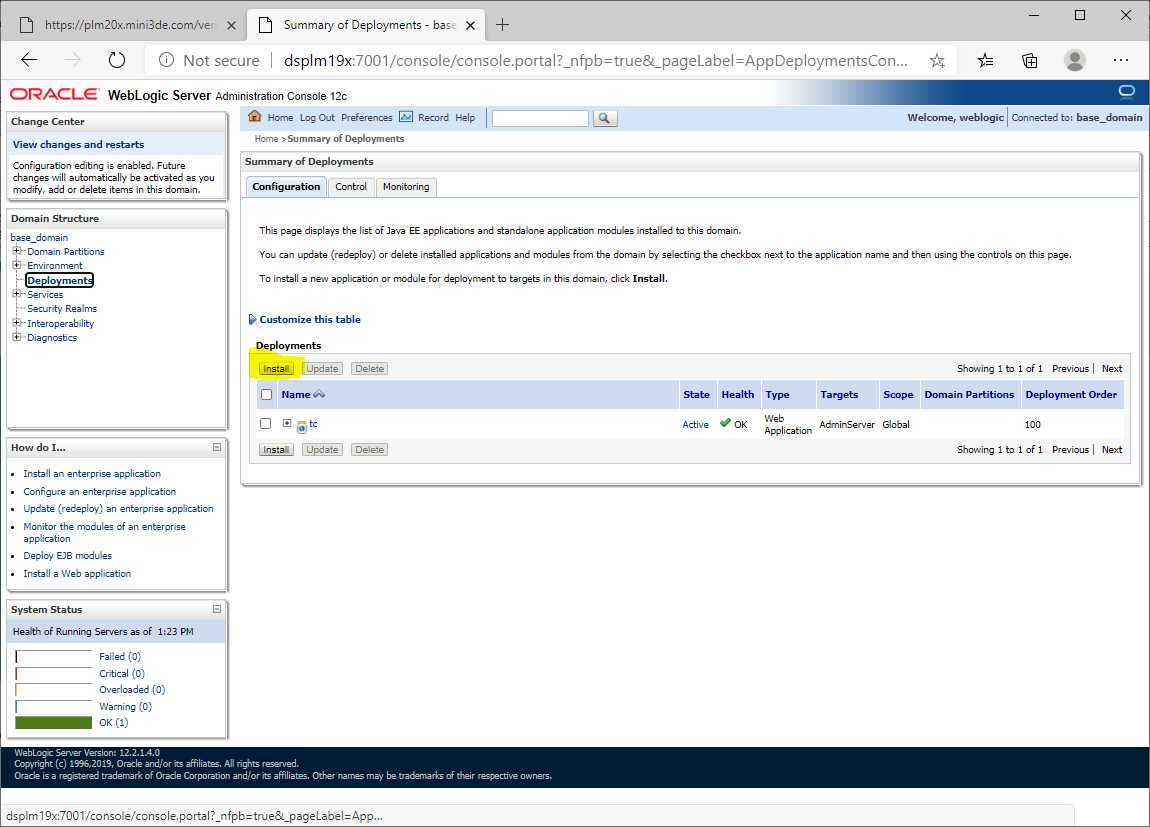Switch to the Control tab
The height and width of the screenshot is (827, 1150).
(351, 187)
